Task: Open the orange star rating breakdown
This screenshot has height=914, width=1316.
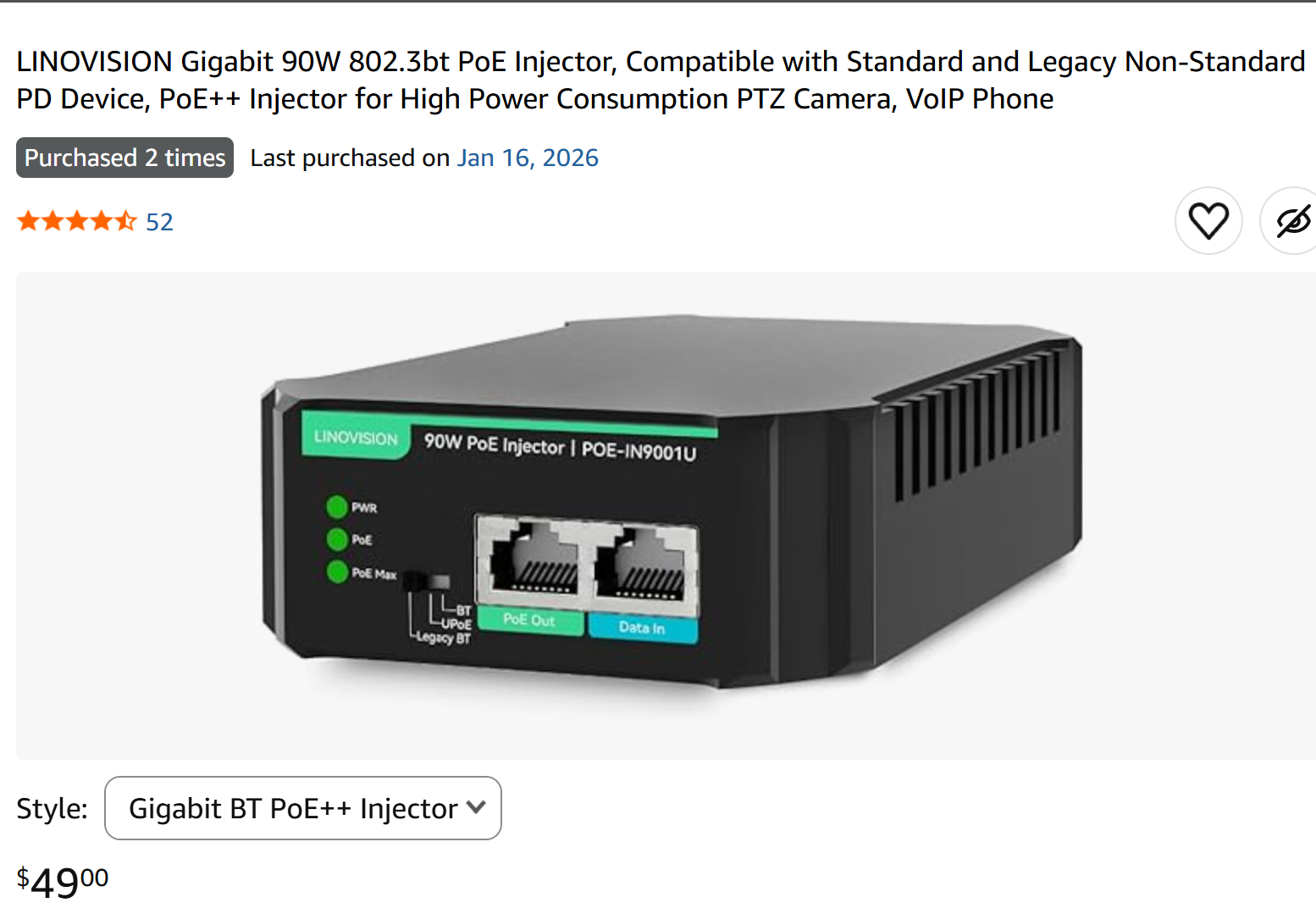Action: coord(76,221)
